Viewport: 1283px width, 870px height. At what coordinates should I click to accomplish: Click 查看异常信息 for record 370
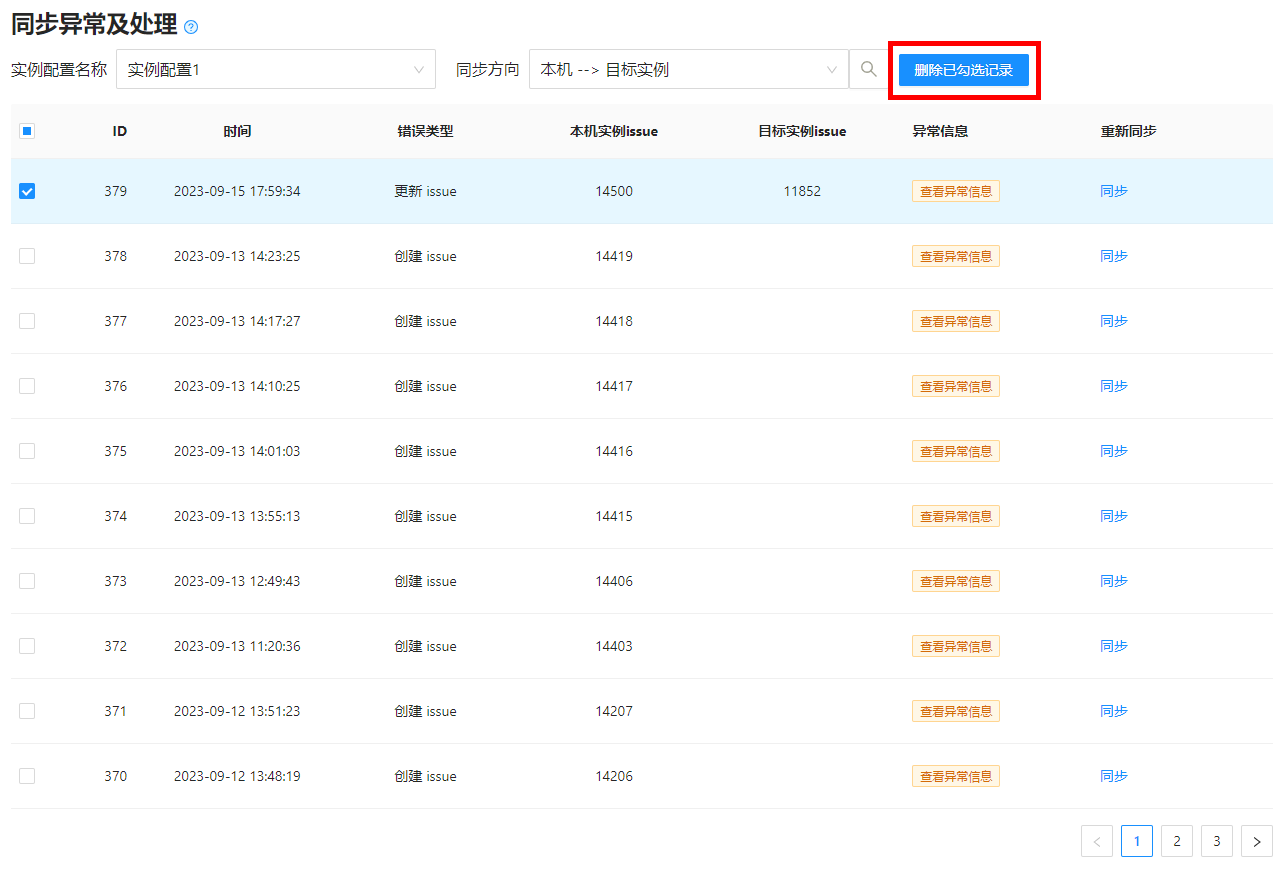(x=955, y=776)
